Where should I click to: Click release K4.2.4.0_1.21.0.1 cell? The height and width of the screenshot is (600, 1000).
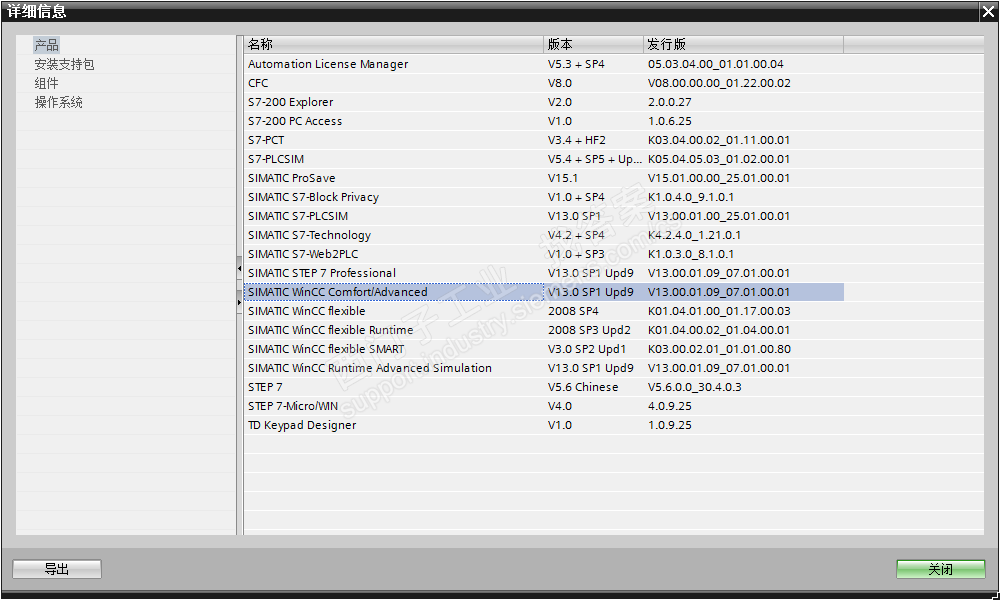[744, 235]
